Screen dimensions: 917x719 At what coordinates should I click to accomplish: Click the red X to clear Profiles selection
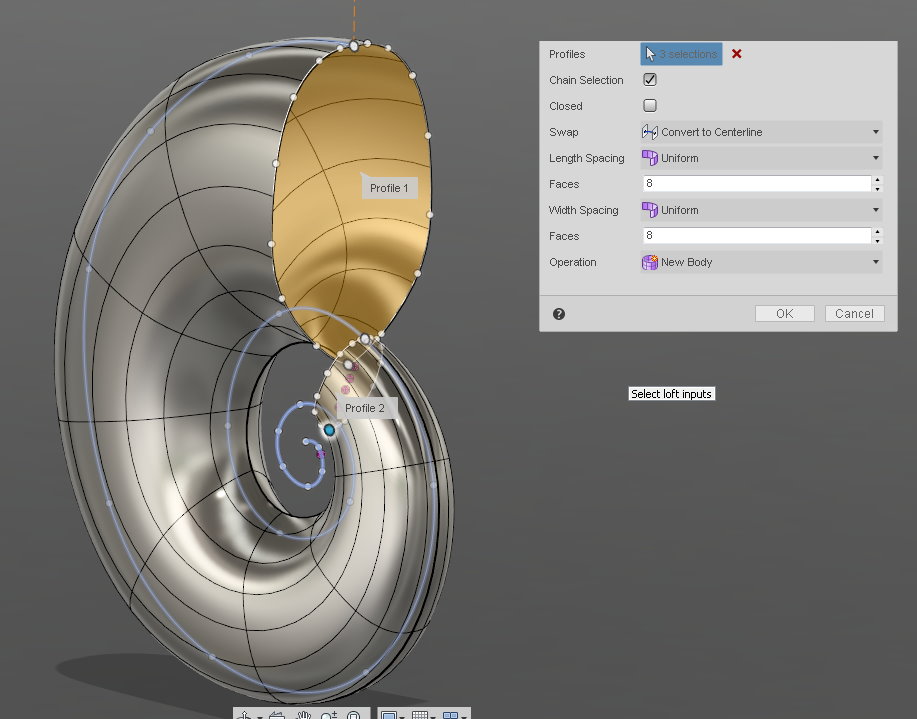click(x=737, y=54)
